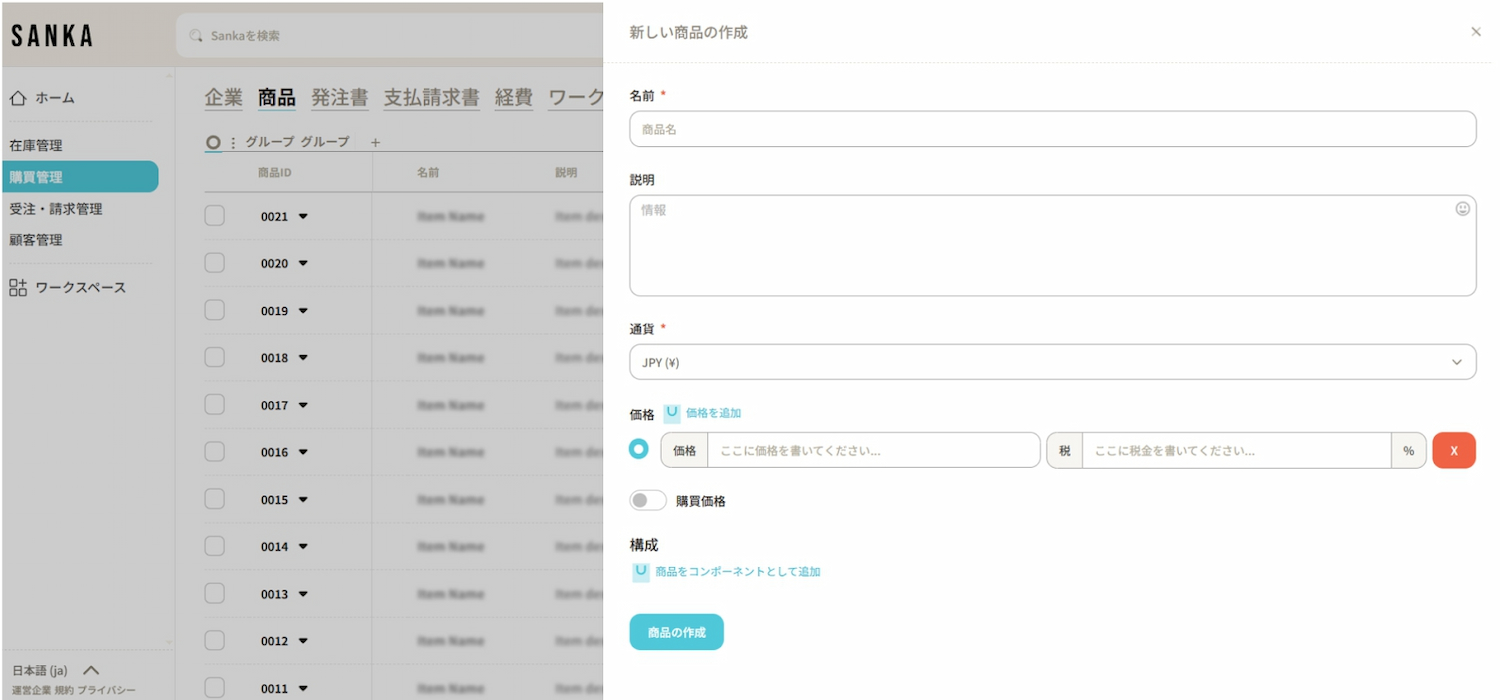1500x700 pixels.
Task: Check the checkbox for item 0021
Action: pyautogui.click(x=215, y=216)
